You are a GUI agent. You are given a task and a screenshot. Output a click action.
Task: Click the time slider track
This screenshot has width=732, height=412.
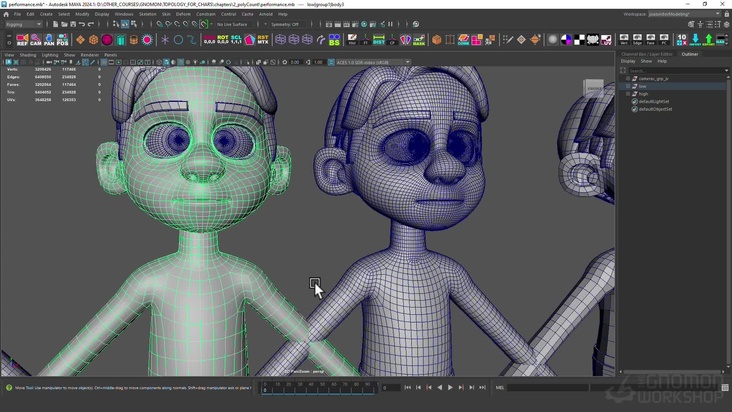pos(320,387)
